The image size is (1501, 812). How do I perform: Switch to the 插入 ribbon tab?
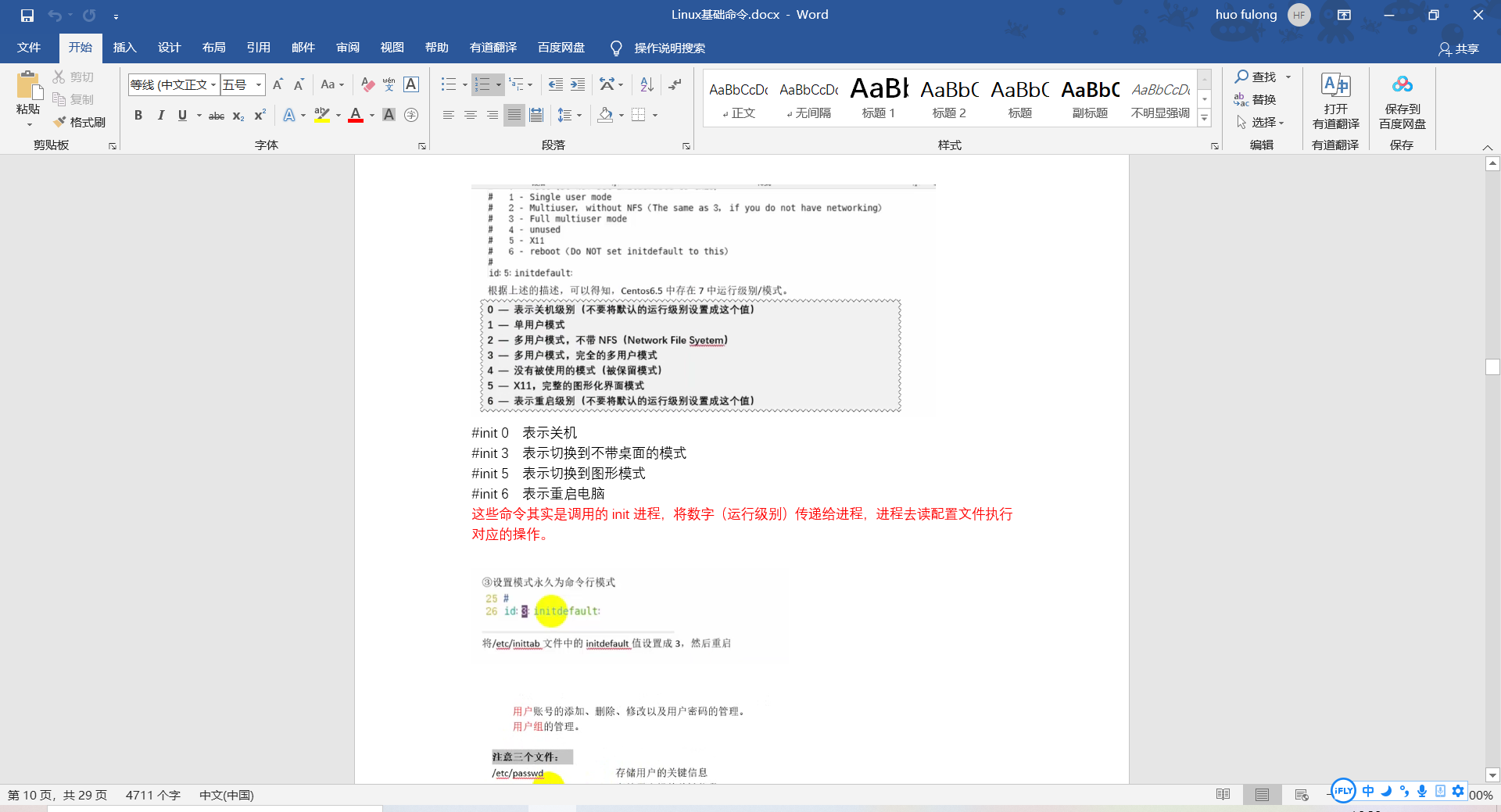click(124, 48)
